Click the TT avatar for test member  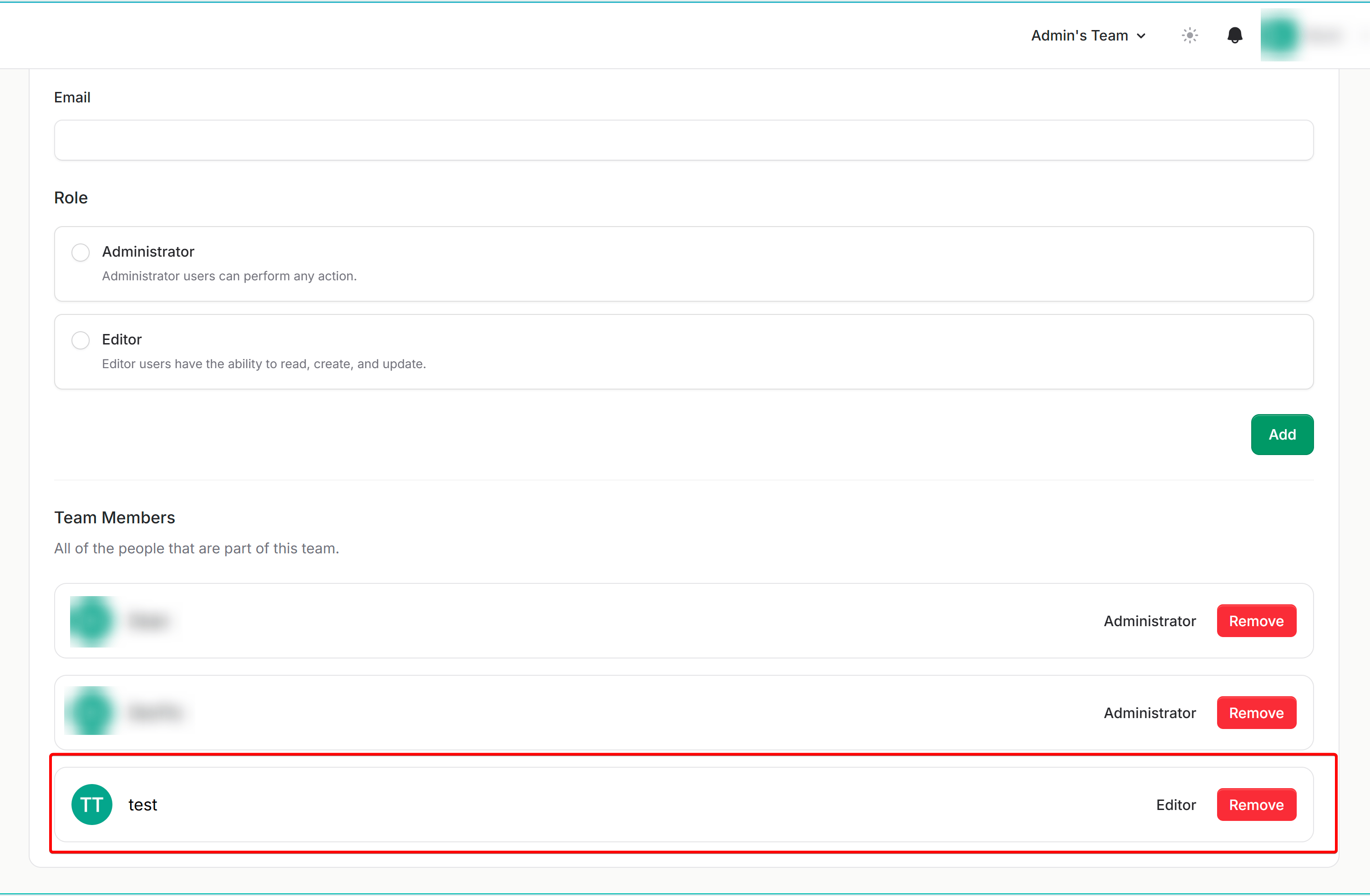(92, 804)
